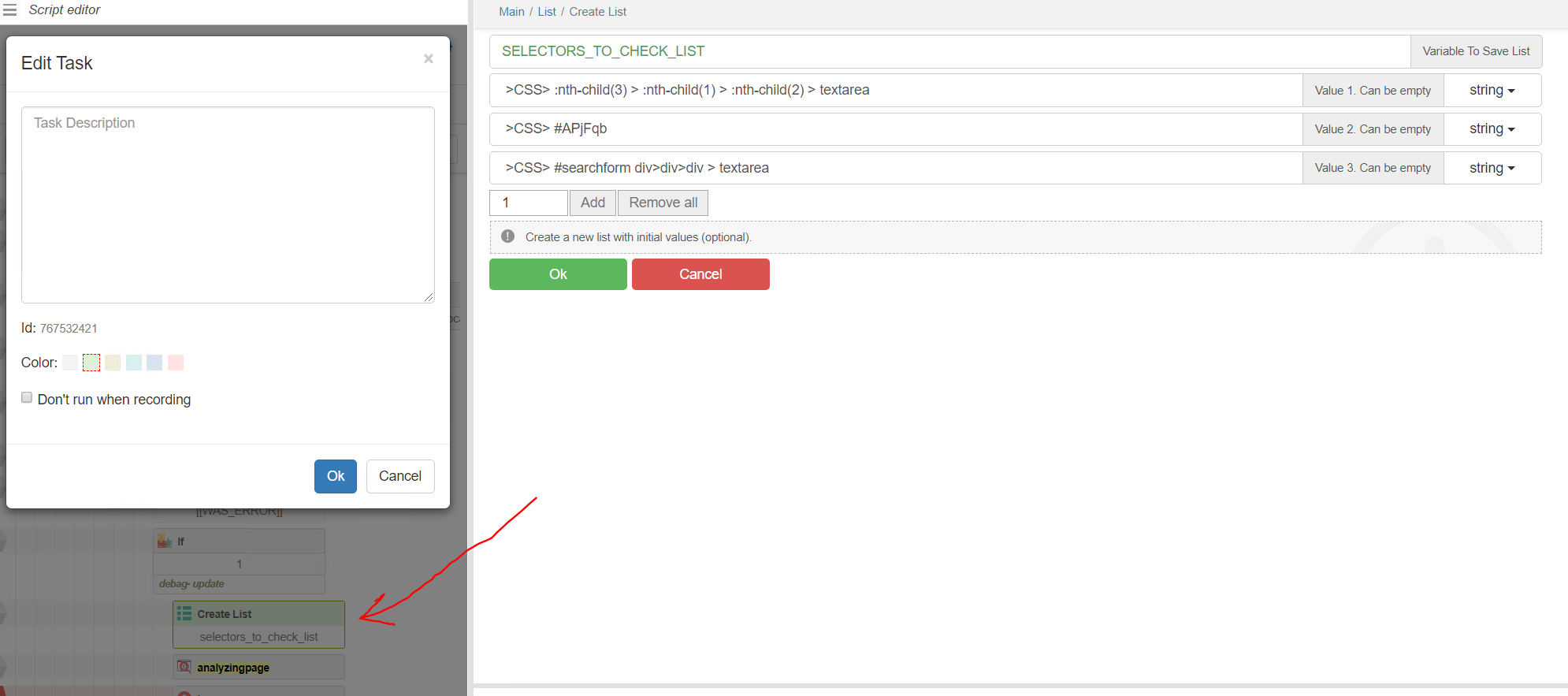Click the Remove all button
1568x696 pixels.
tap(663, 203)
